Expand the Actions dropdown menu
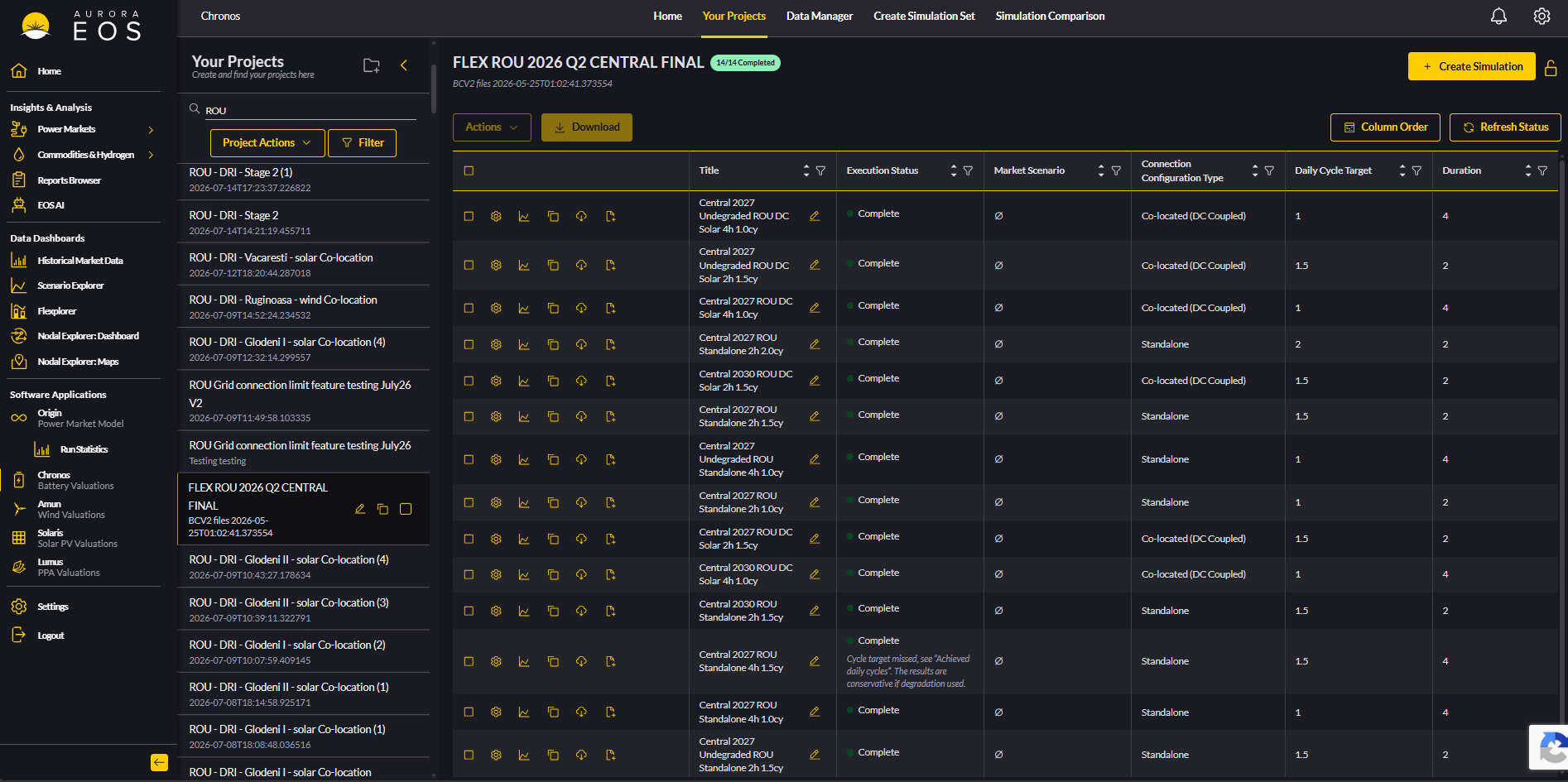The width and height of the screenshot is (1568, 782). 492,127
